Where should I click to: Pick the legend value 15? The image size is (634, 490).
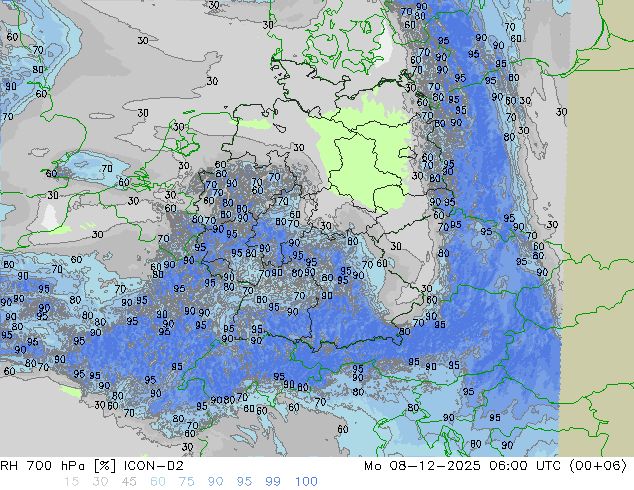71,482
